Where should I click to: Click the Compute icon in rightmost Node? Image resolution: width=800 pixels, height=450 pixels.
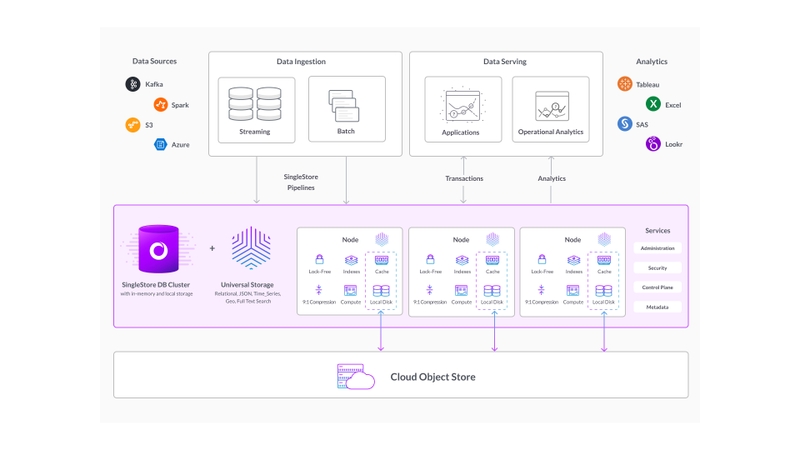pyautogui.click(x=573, y=291)
